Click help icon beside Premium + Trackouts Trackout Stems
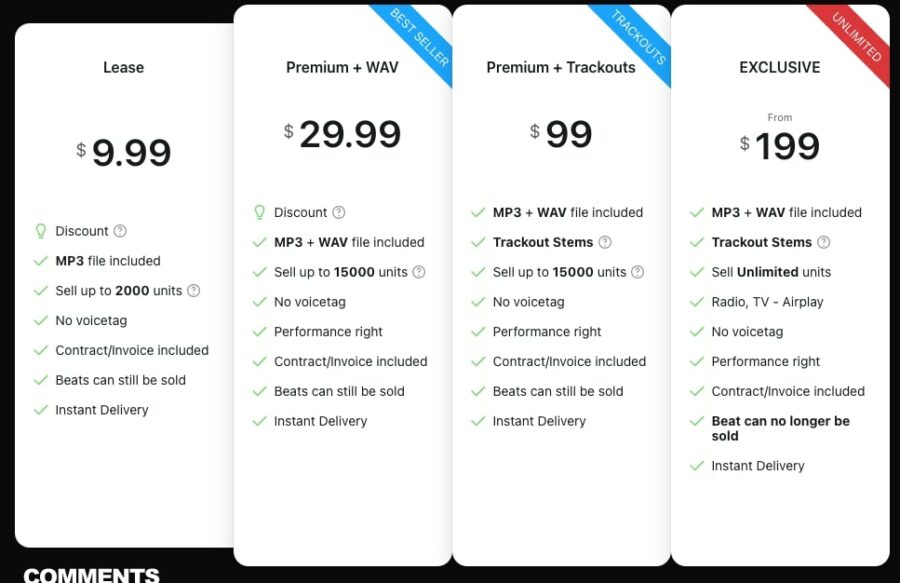 [x=605, y=242]
